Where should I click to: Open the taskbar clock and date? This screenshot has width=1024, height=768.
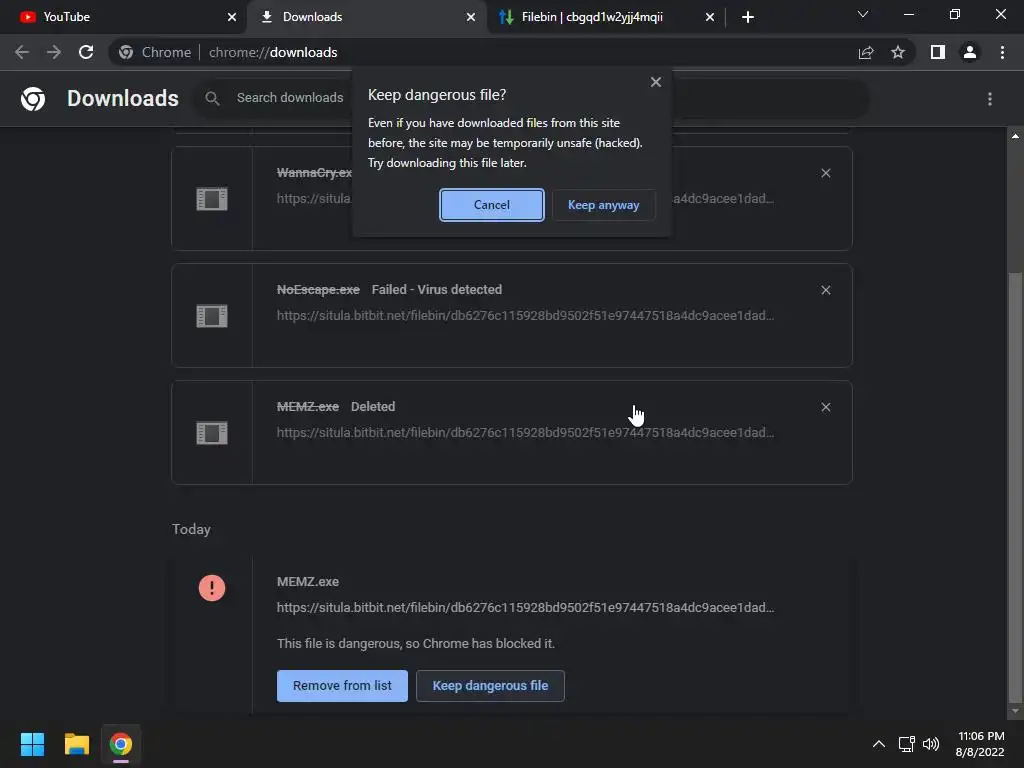coord(980,744)
